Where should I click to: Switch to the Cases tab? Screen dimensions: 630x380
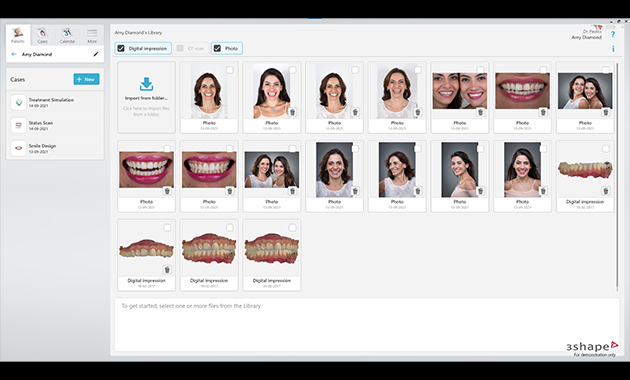point(43,35)
